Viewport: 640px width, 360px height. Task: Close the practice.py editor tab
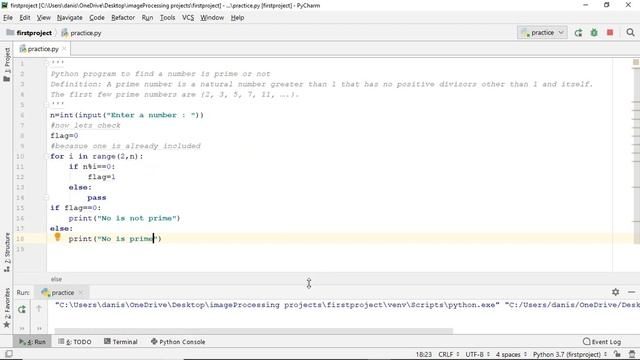[x=64, y=49]
